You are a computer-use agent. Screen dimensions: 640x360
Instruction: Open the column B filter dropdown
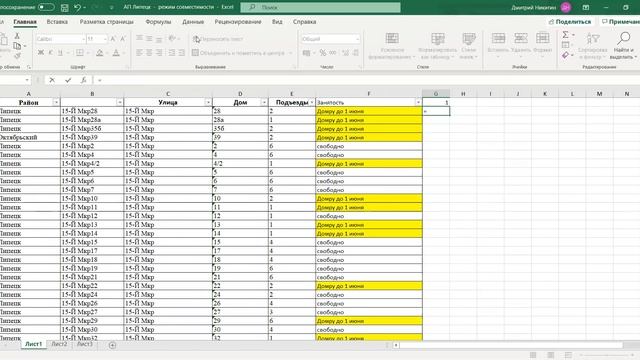tap(120, 102)
